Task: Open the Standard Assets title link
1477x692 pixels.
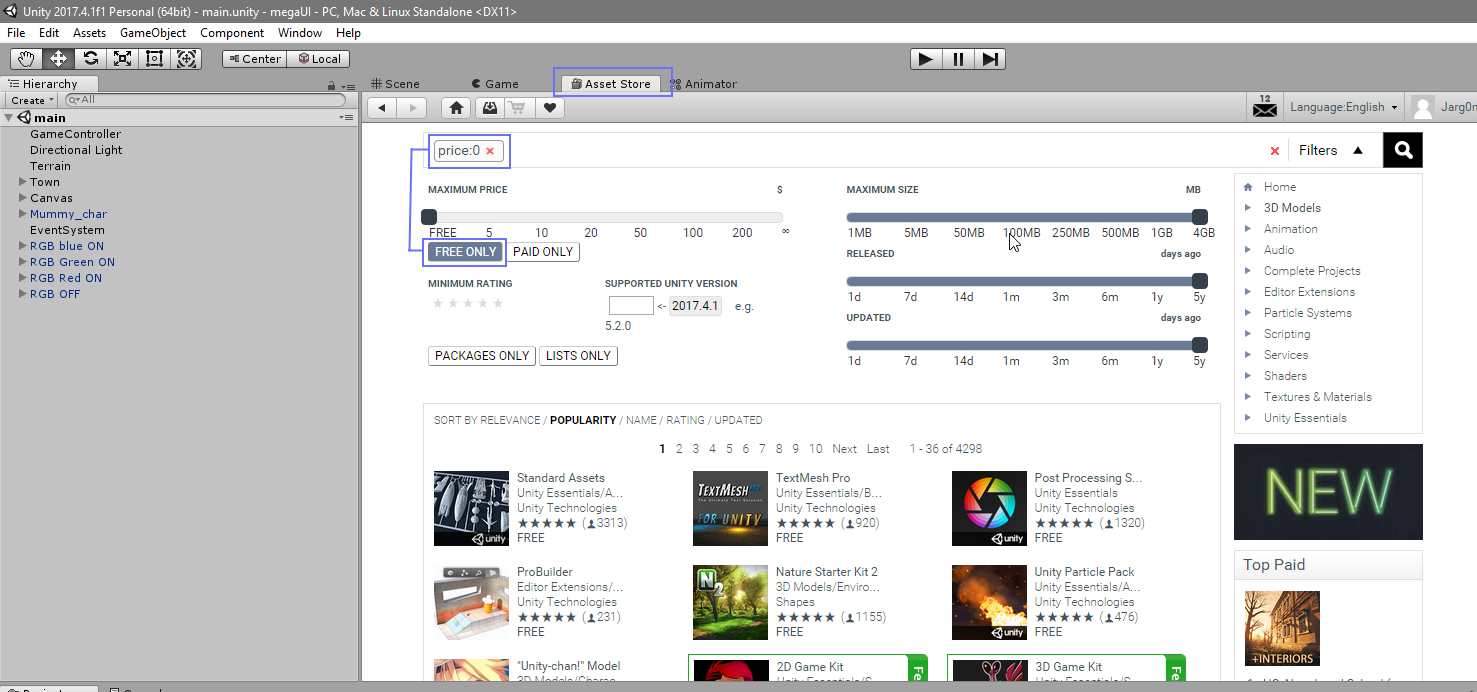Action: (x=561, y=478)
